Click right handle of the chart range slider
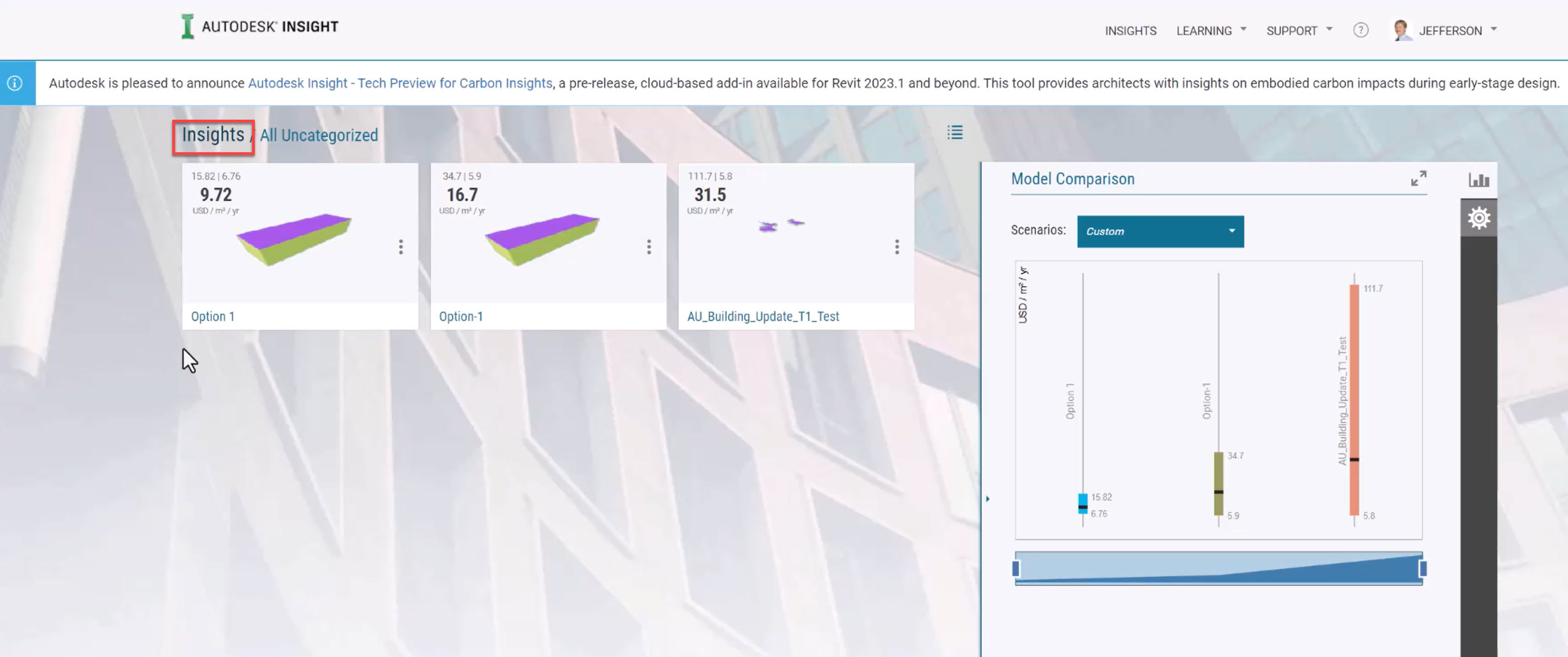Screen dimensions: 1568x657 (1423, 568)
